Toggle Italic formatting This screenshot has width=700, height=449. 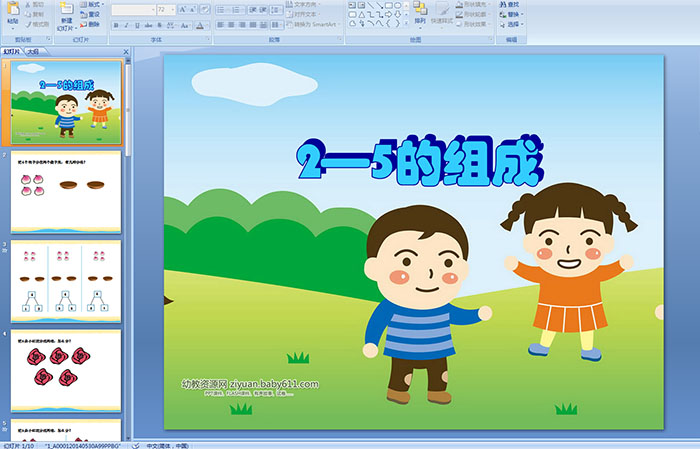127,25
